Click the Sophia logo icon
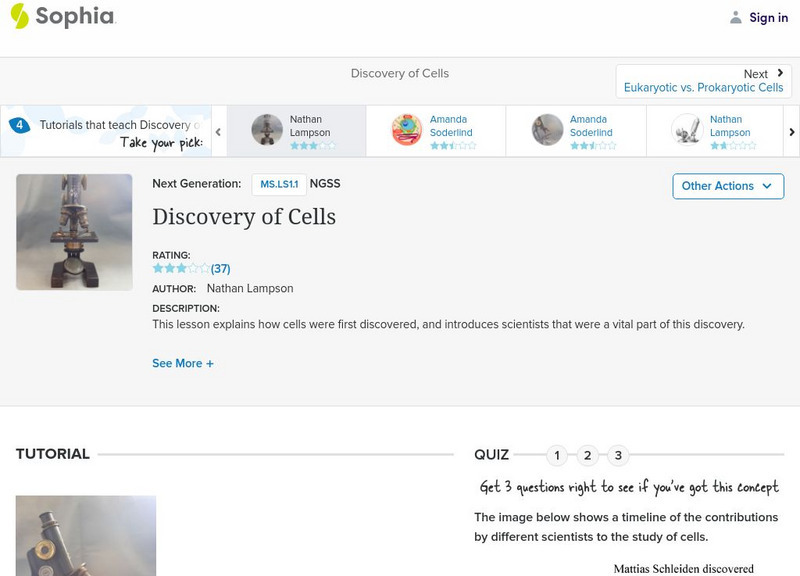Image resolution: width=800 pixels, height=576 pixels. pos(20,16)
